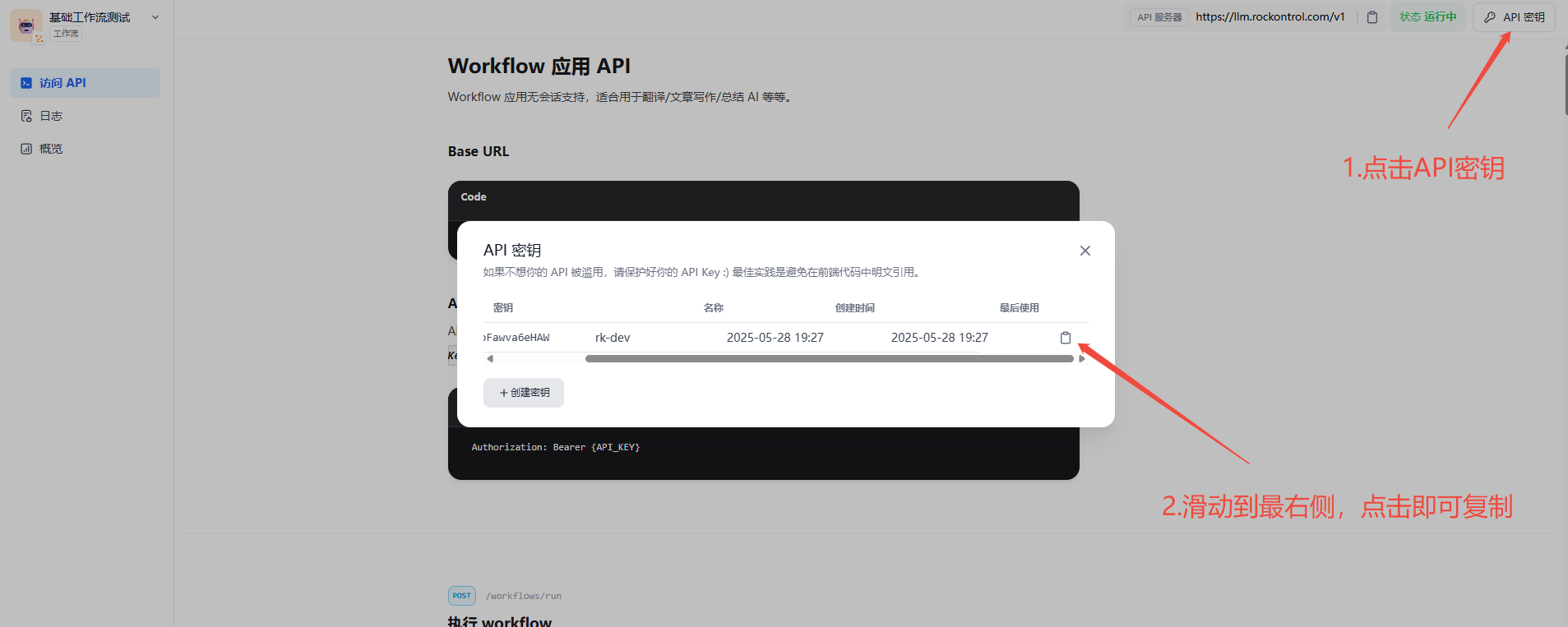
Task: Click the left arrow of key table scrollbar
Action: [490, 358]
